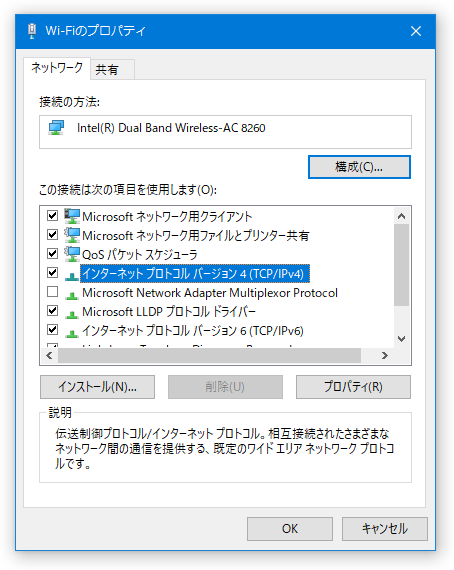Switch to the 共有 tab
454x570 pixels.
click(107, 69)
